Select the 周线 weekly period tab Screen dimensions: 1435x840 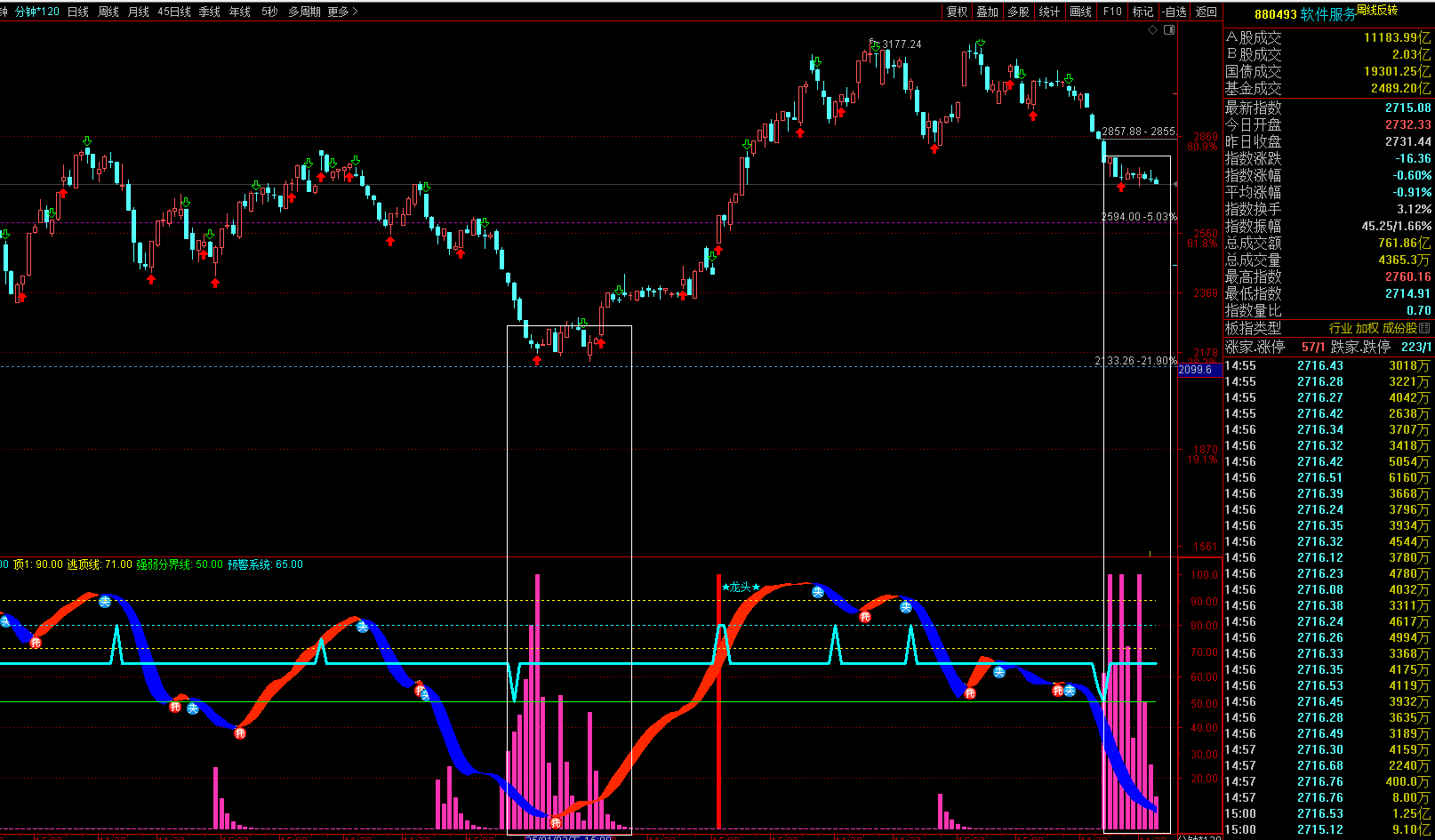(x=108, y=12)
